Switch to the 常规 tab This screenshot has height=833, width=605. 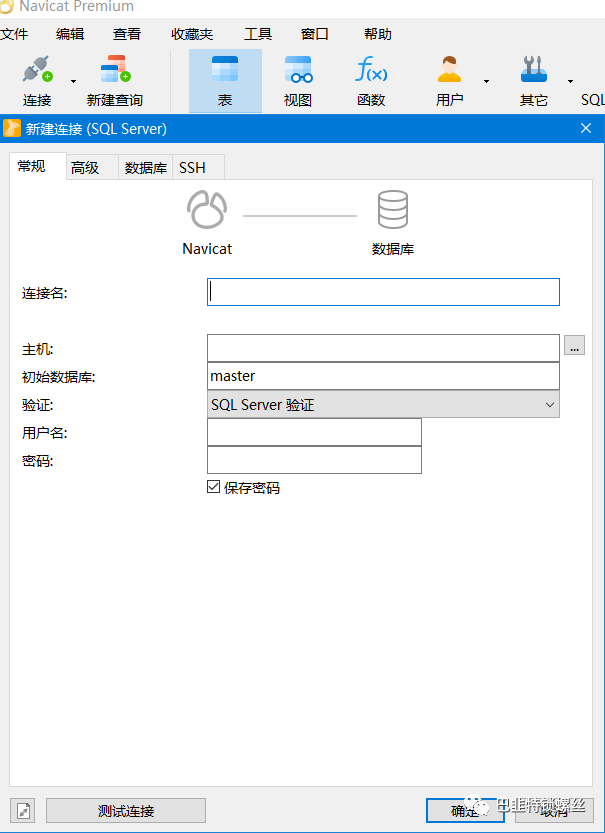38,166
